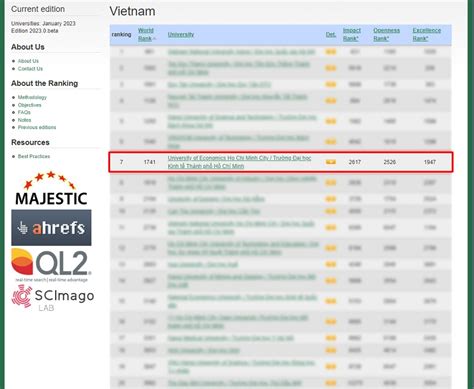This screenshot has height=389, width=474.
Task: Open the Contact Us link
Action: pos(30,69)
